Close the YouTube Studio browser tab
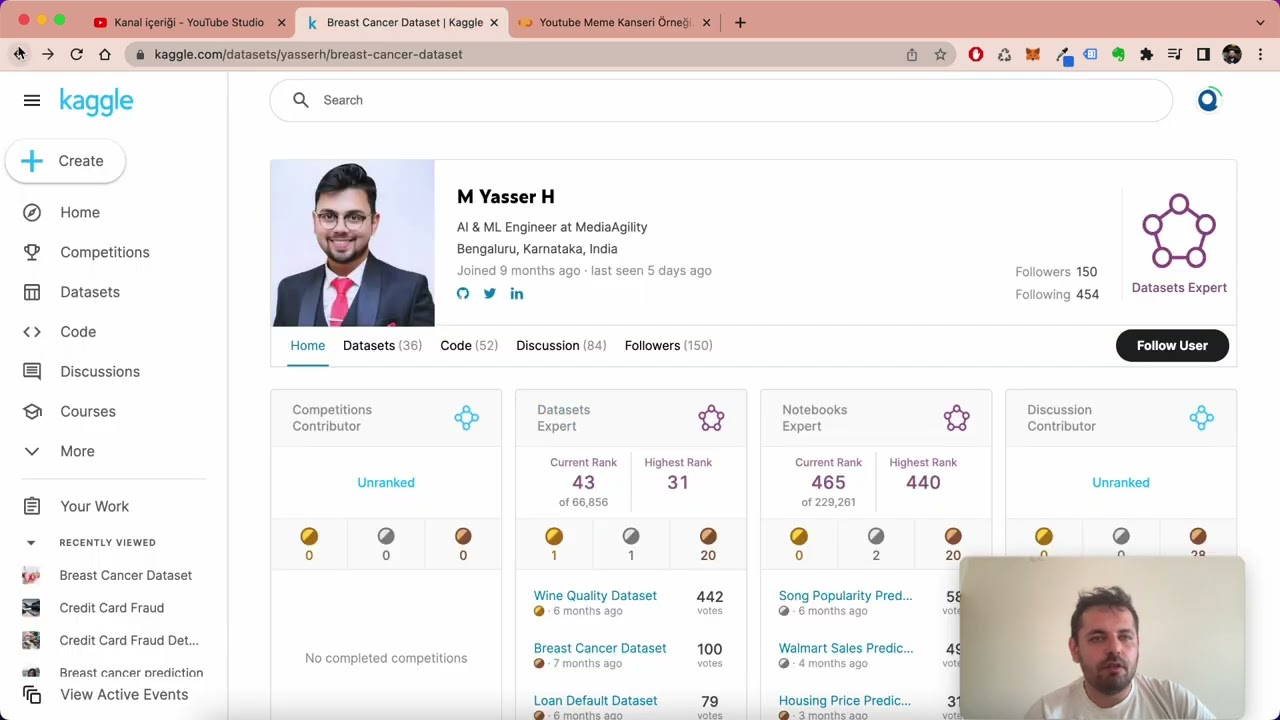 point(282,22)
